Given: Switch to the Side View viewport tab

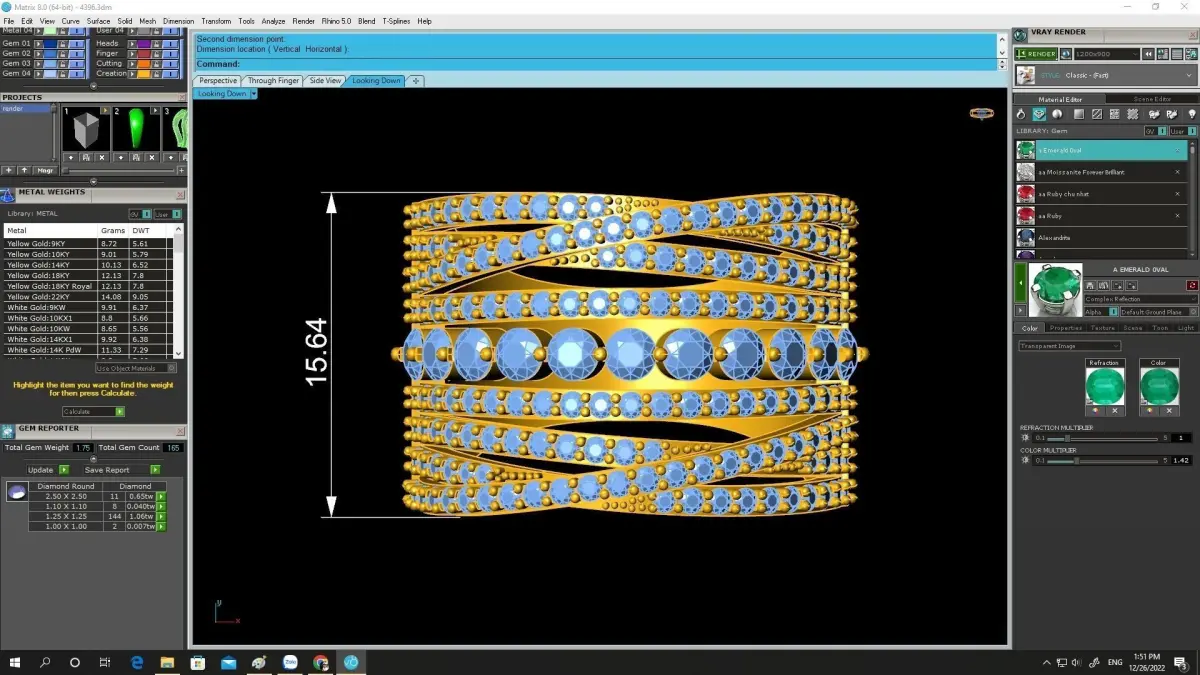Looking at the screenshot, I should tap(325, 80).
